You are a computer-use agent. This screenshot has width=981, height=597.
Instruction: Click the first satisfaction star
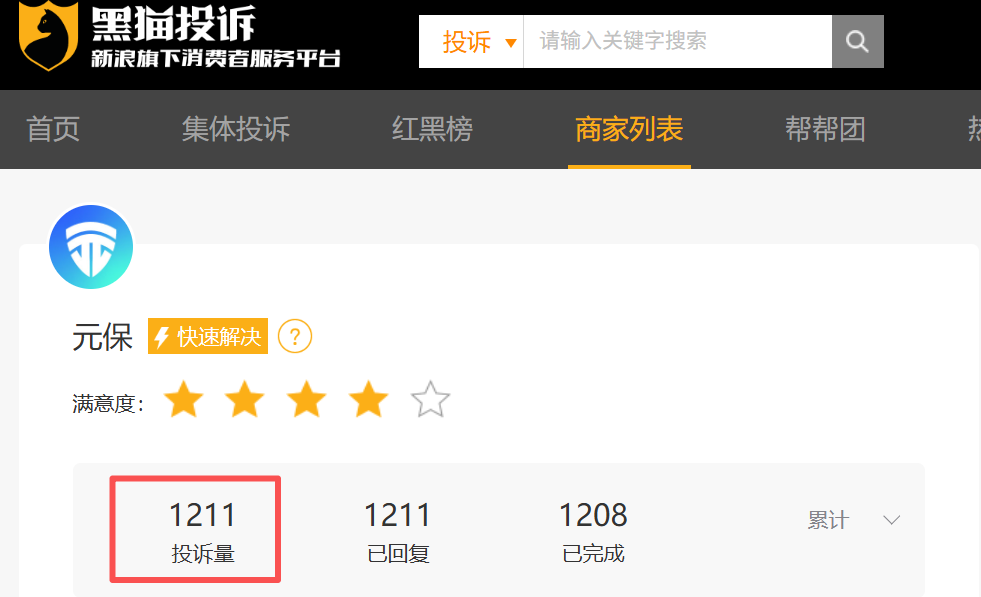[183, 399]
